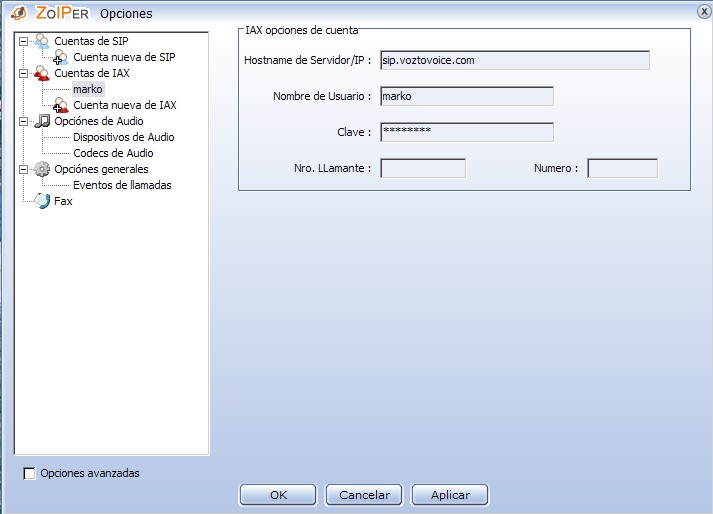
Task: Click the SIP accounts people icon
Action: [x=41, y=41]
